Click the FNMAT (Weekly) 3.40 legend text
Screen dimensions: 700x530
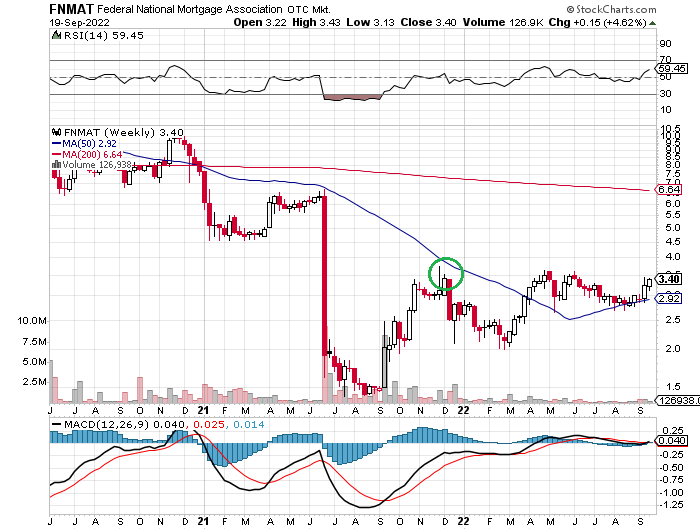coord(124,132)
